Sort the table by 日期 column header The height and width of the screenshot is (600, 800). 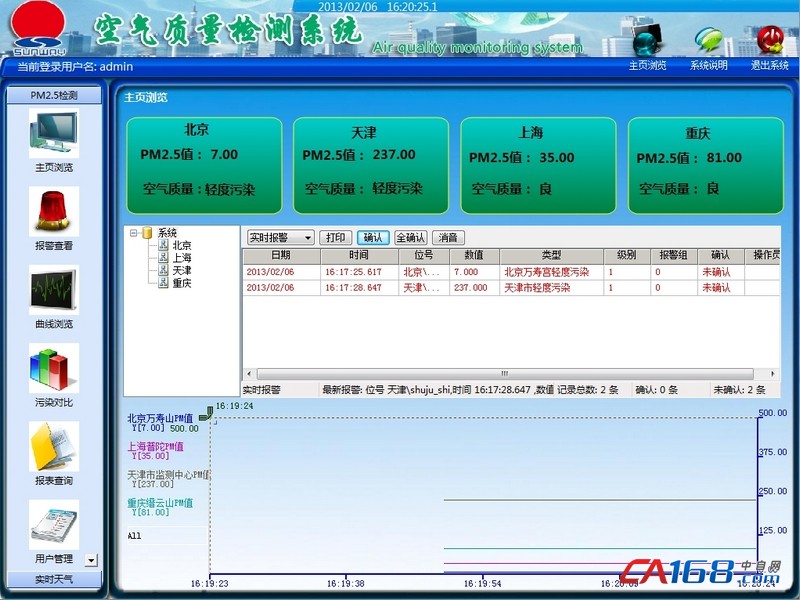tap(282, 256)
